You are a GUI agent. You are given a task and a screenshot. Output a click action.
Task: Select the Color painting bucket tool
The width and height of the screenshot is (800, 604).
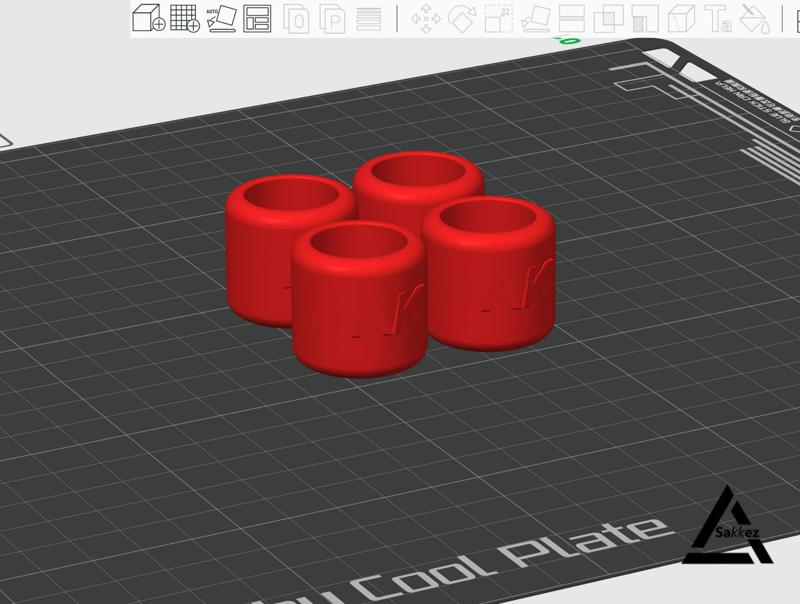755,19
